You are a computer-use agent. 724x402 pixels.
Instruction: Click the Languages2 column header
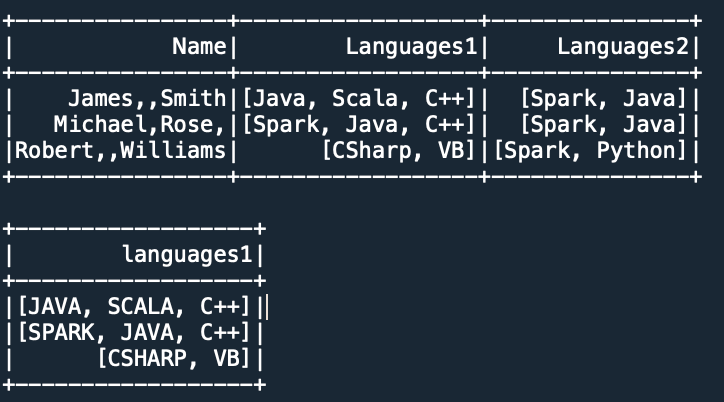[x=622, y=46]
